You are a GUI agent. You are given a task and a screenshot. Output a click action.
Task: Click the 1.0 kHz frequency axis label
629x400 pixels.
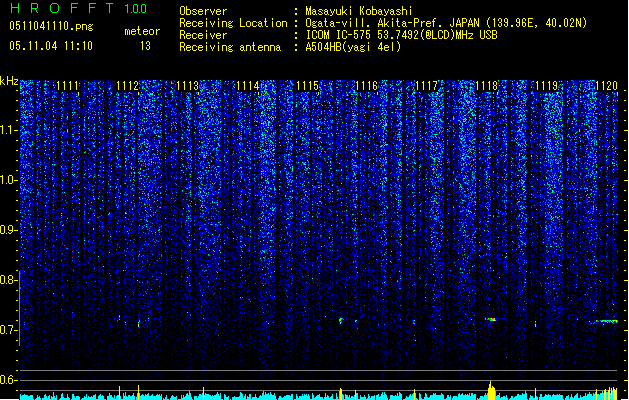tap(8, 180)
